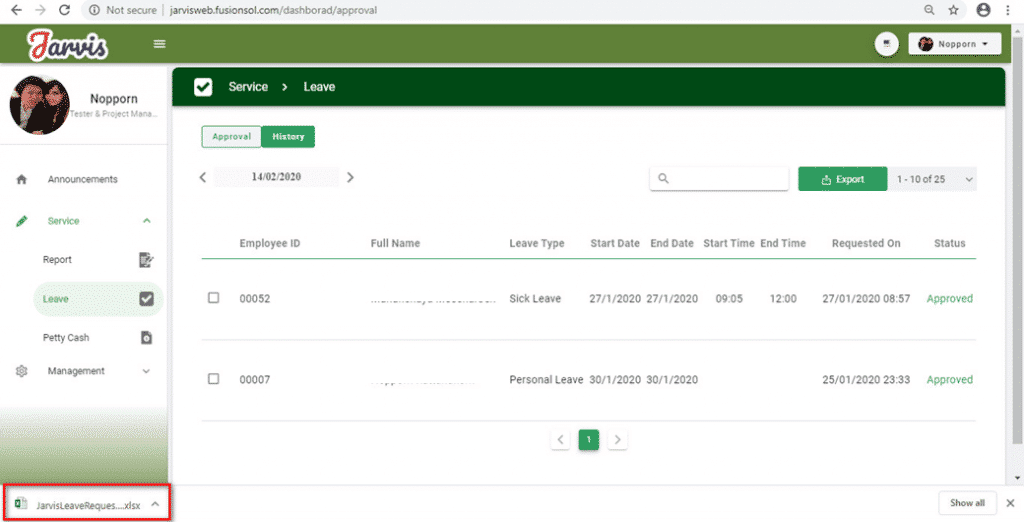Click the Announcements home icon
Viewport: 1024px width, 522px height.
click(22, 180)
